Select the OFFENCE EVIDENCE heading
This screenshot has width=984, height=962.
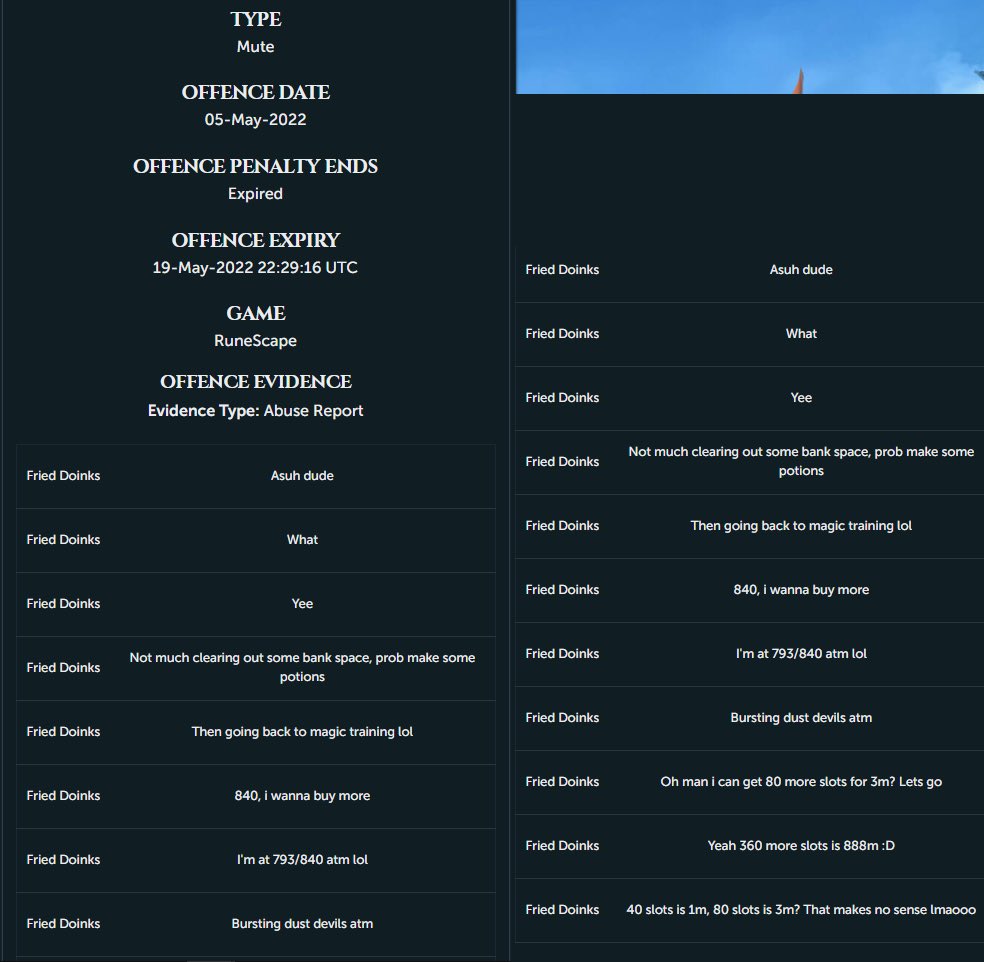point(255,382)
